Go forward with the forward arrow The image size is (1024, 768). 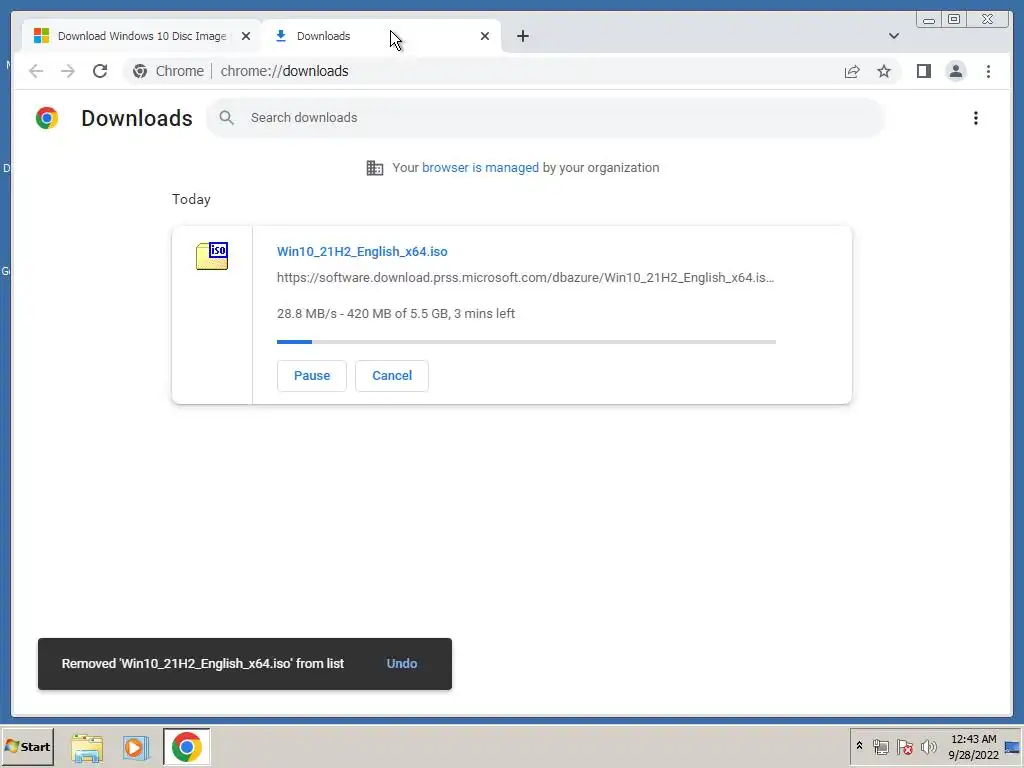(x=68, y=71)
